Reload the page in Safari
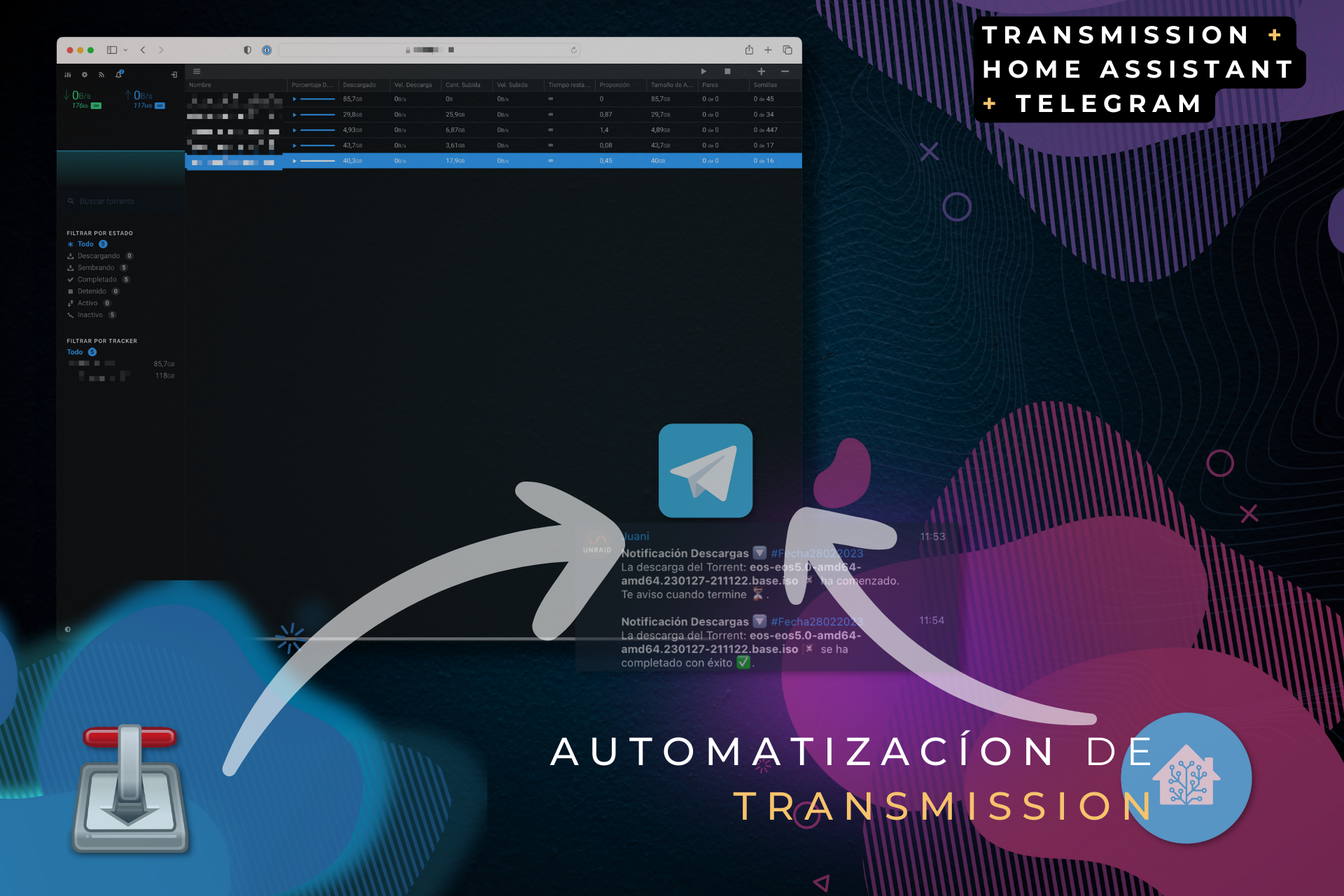 click(574, 50)
